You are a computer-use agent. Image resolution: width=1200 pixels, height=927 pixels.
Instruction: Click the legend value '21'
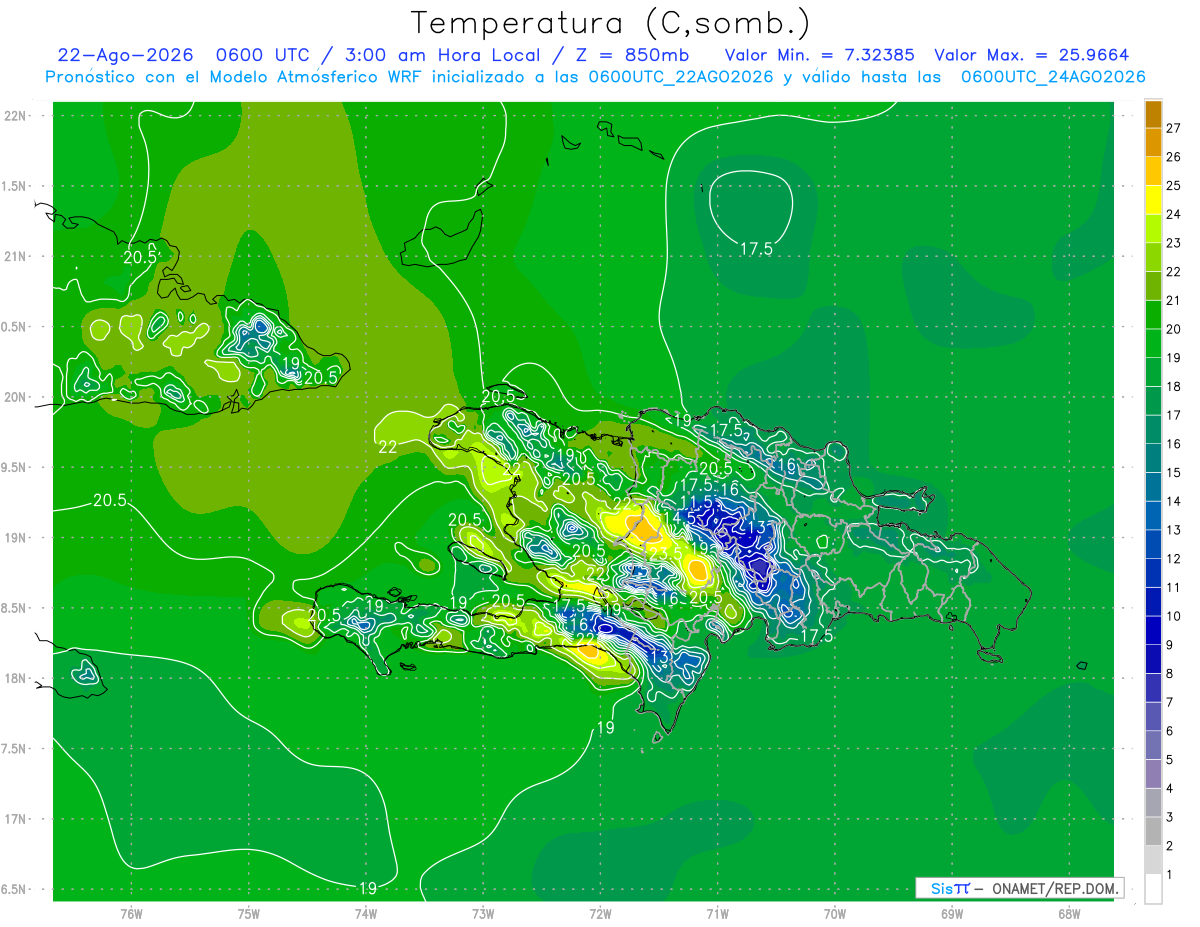coord(1173,300)
